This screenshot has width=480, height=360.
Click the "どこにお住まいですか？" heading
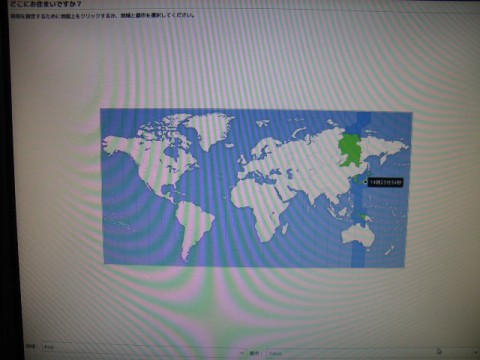pyautogui.click(x=45, y=4)
